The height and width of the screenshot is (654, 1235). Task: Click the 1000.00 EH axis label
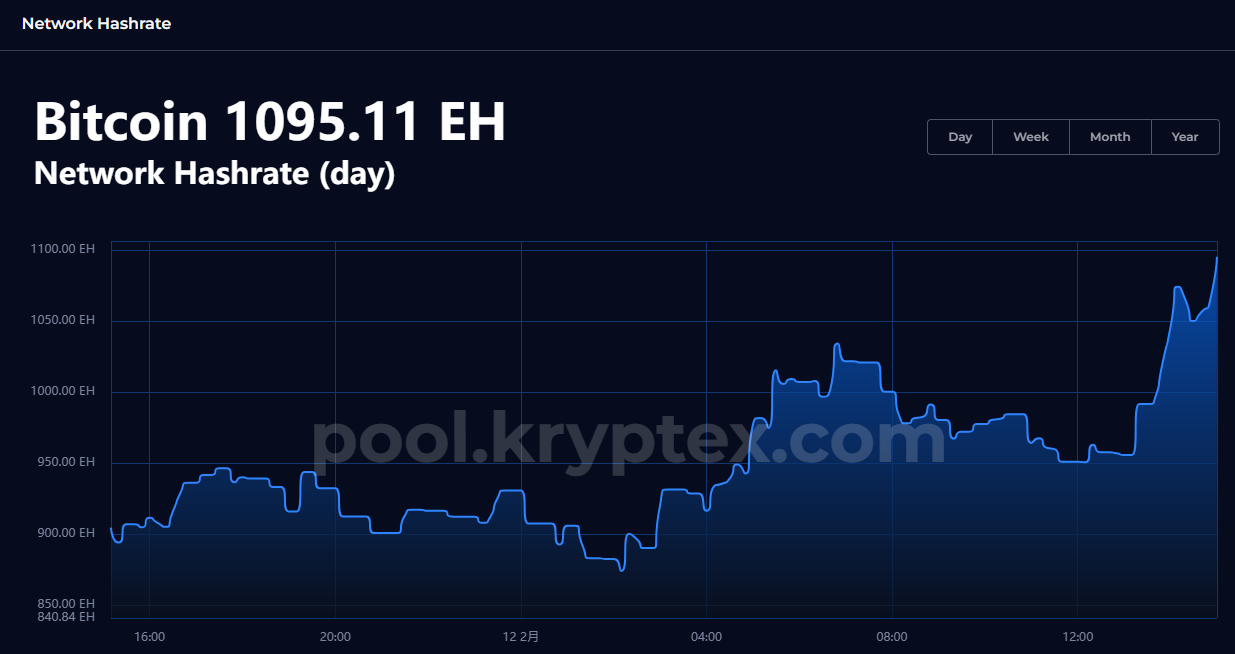click(x=63, y=391)
